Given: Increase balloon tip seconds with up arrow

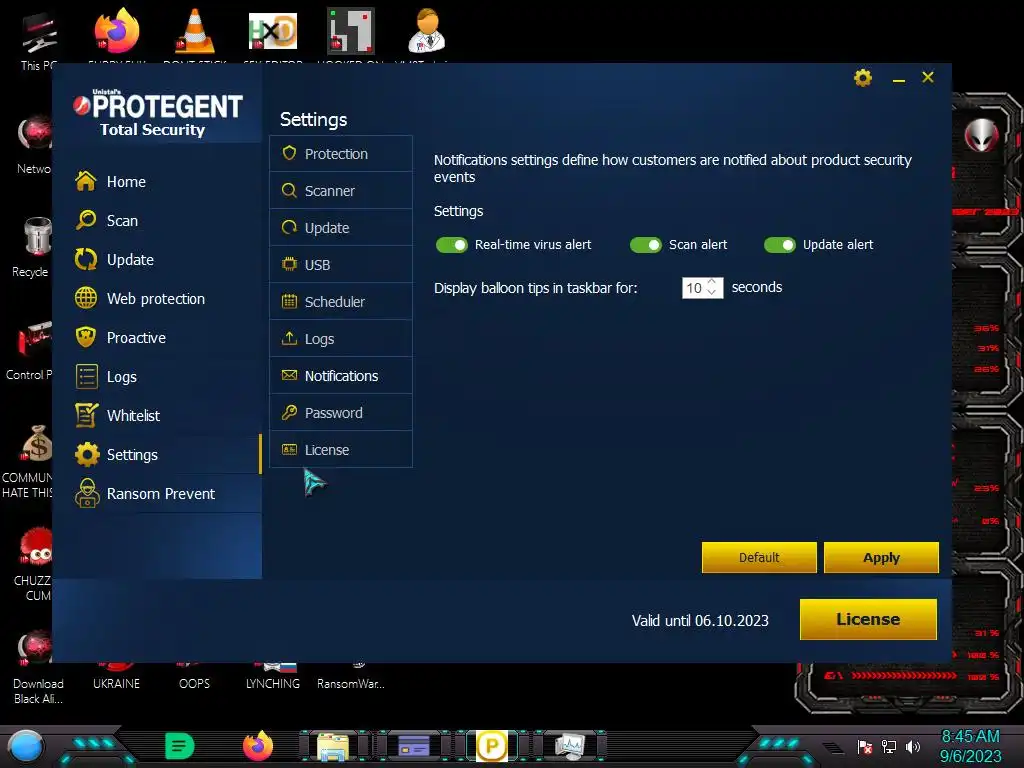Looking at the screenshot, I should coord(712,282).
